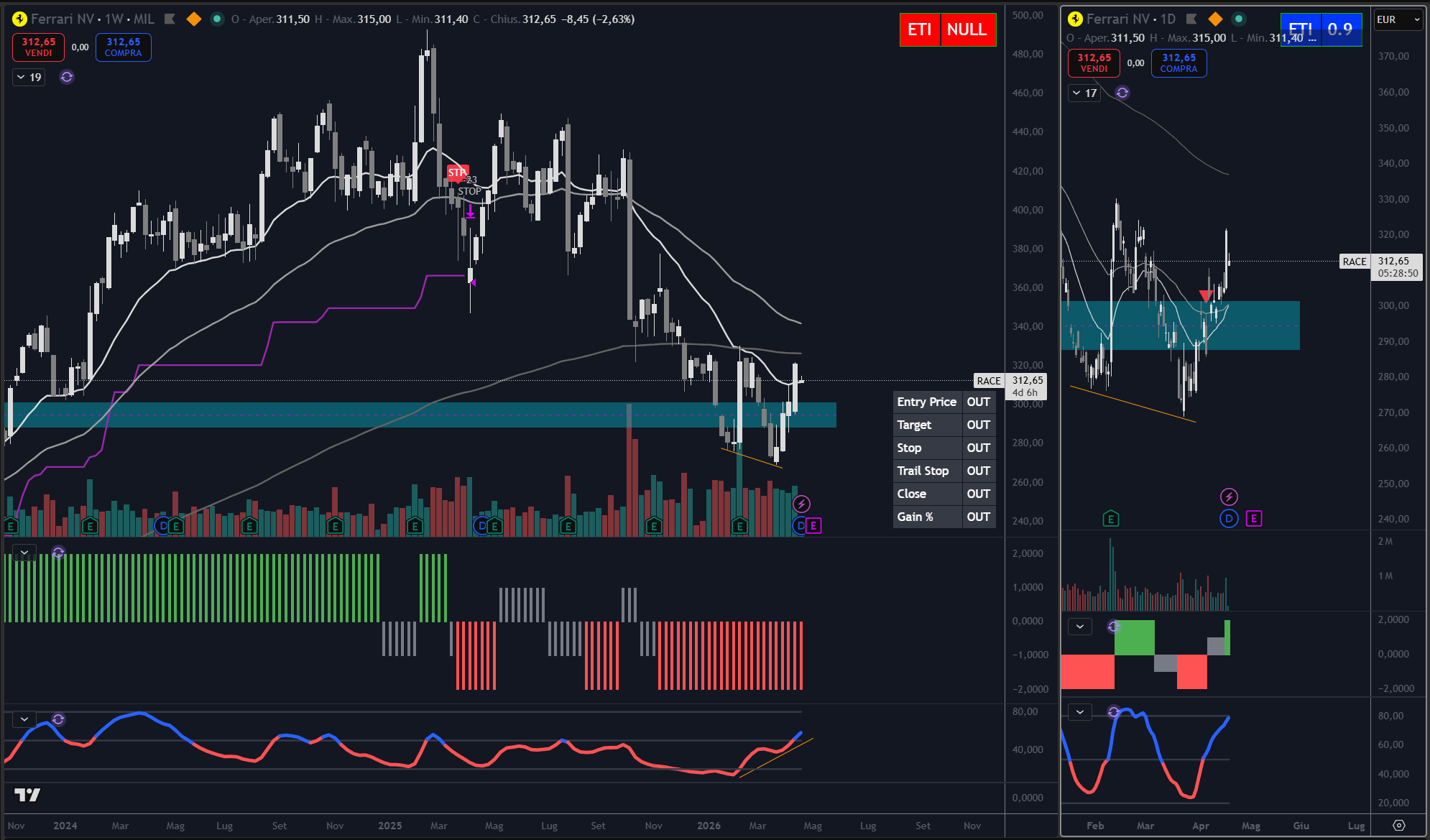This screenshot has height=840, width=1430.
Task: Click the Ferrari NV 1D symbol title
Action: click(x=1130, y=19)
